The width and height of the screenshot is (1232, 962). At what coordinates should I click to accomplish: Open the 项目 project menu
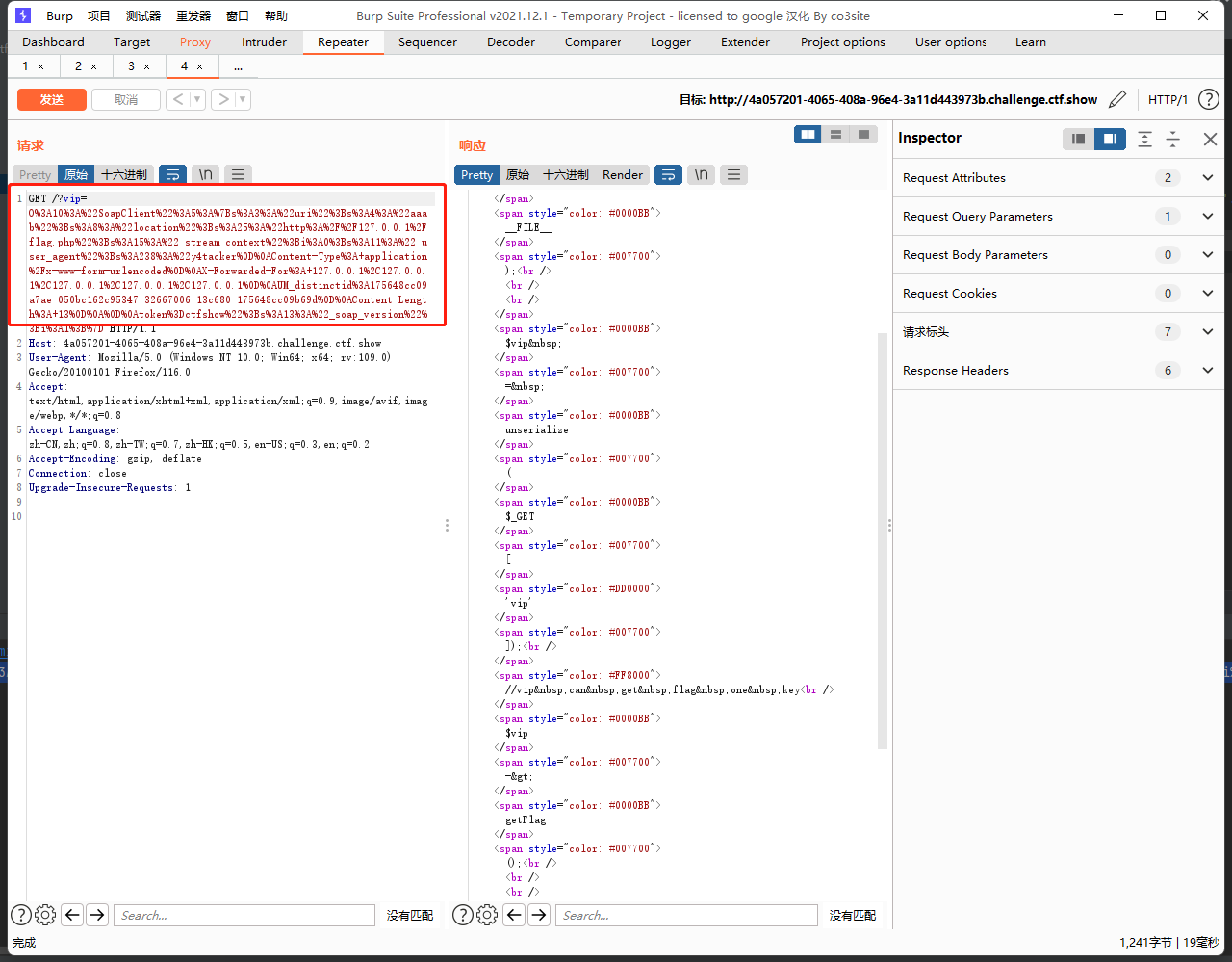pos(99,15)
